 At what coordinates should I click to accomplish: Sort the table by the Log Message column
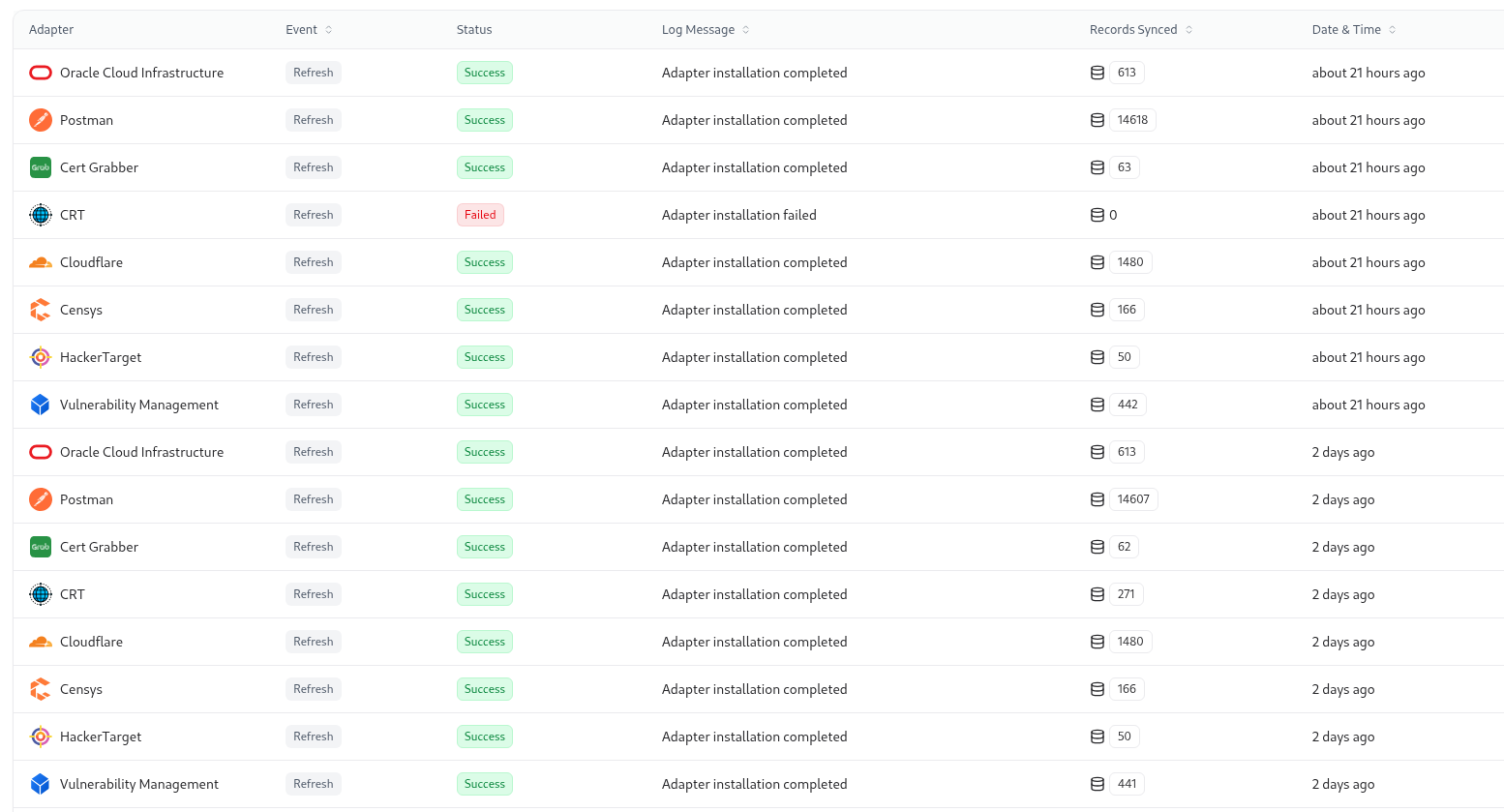745,30
